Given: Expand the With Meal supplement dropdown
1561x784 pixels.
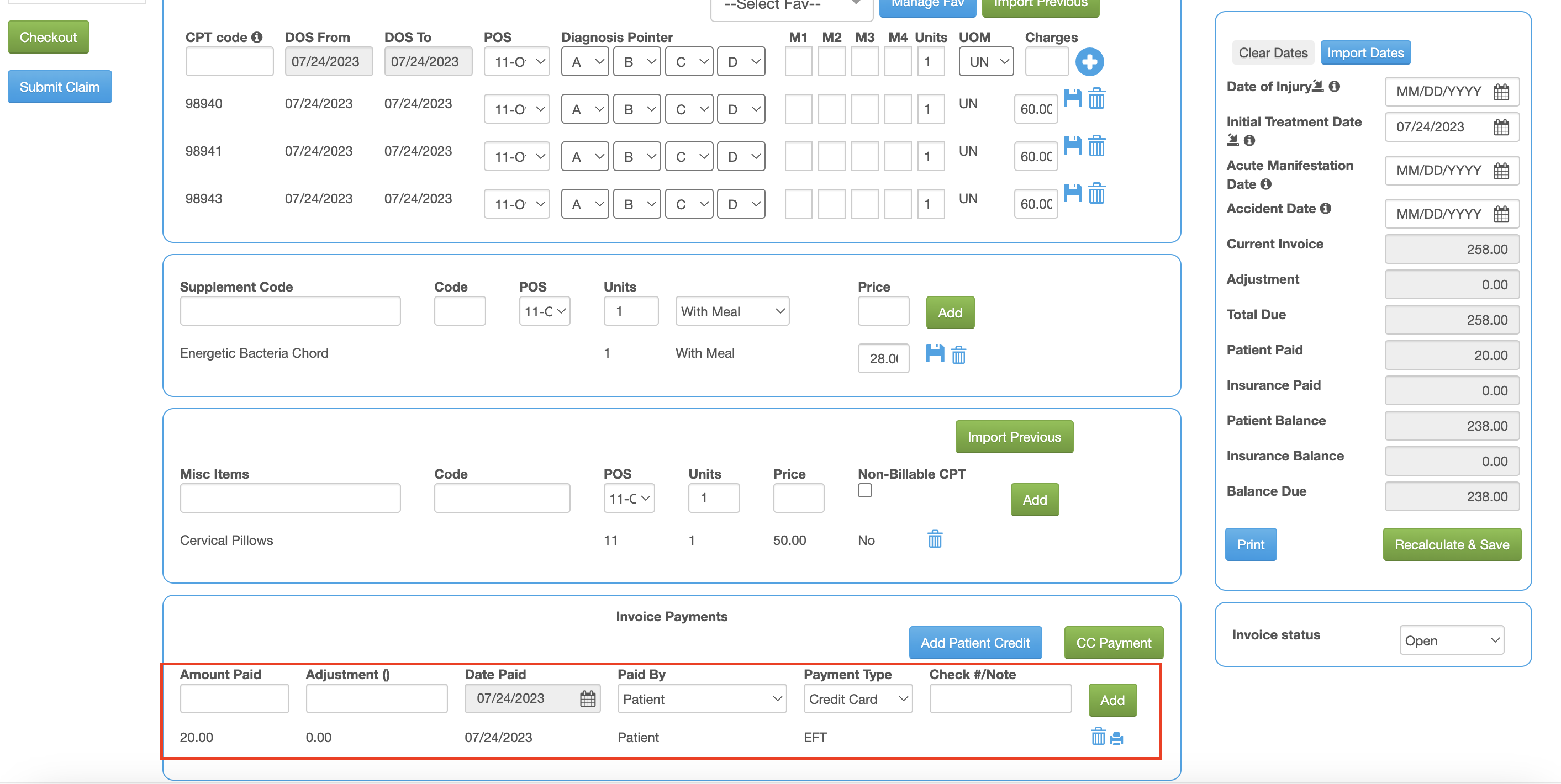Looking at the screenshot, I should point(731,311).
